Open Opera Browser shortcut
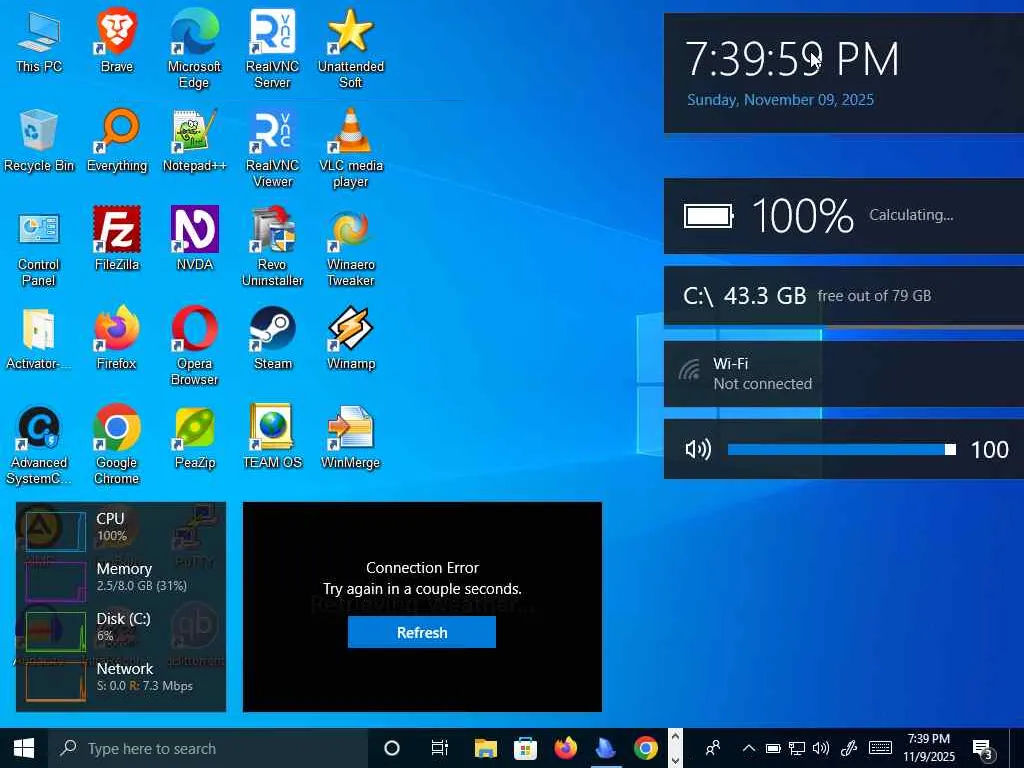Viewport: 1024px width, 768px height. [x=194, y=347]
